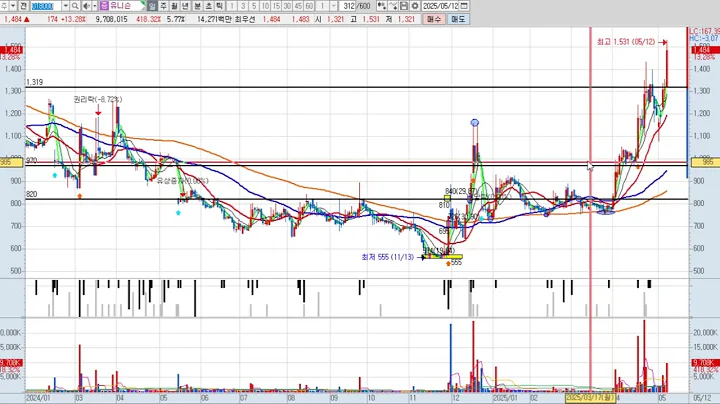Select the 월 monthly chart period

pyautogui.click(x=174, y=6)
